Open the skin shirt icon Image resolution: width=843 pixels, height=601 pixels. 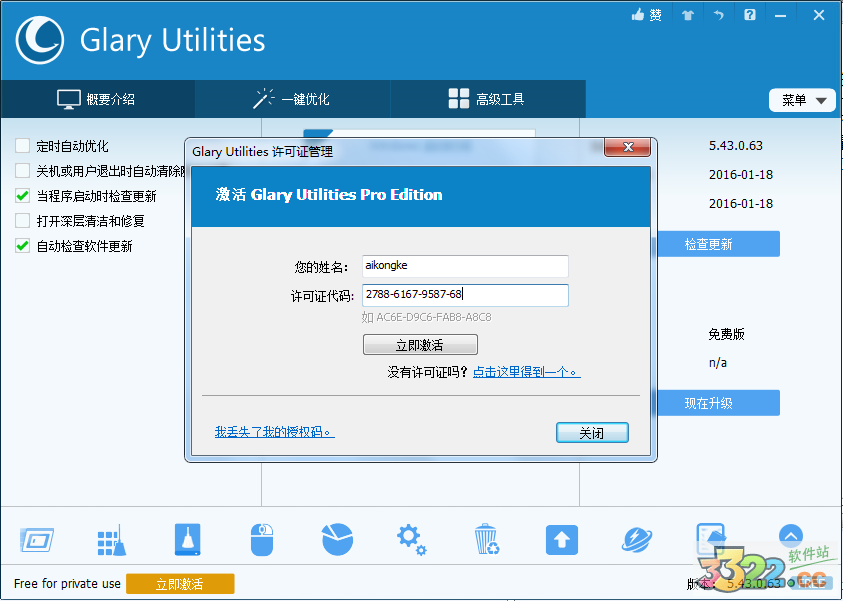point(688,15)
